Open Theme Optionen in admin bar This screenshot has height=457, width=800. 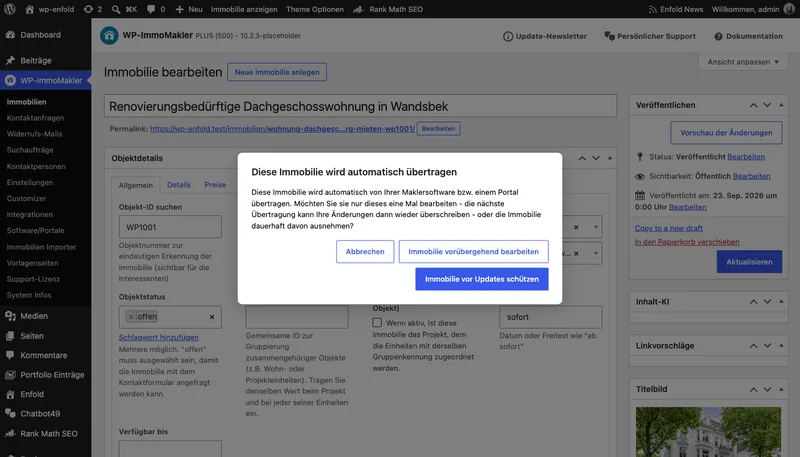pyautogui.click(x=315, y=9)
